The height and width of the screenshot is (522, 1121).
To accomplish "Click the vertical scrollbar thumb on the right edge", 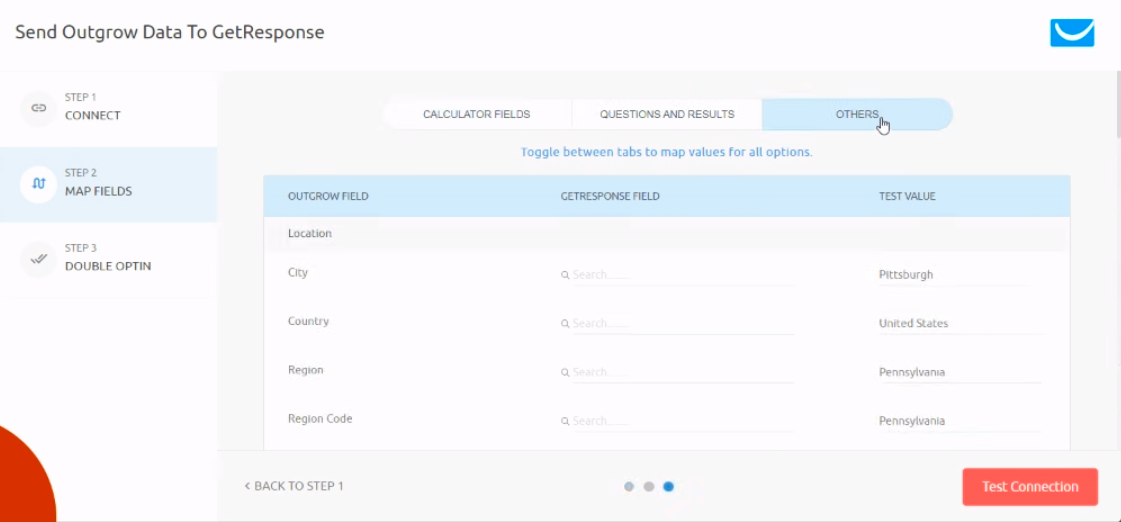I will (1118, 104).
